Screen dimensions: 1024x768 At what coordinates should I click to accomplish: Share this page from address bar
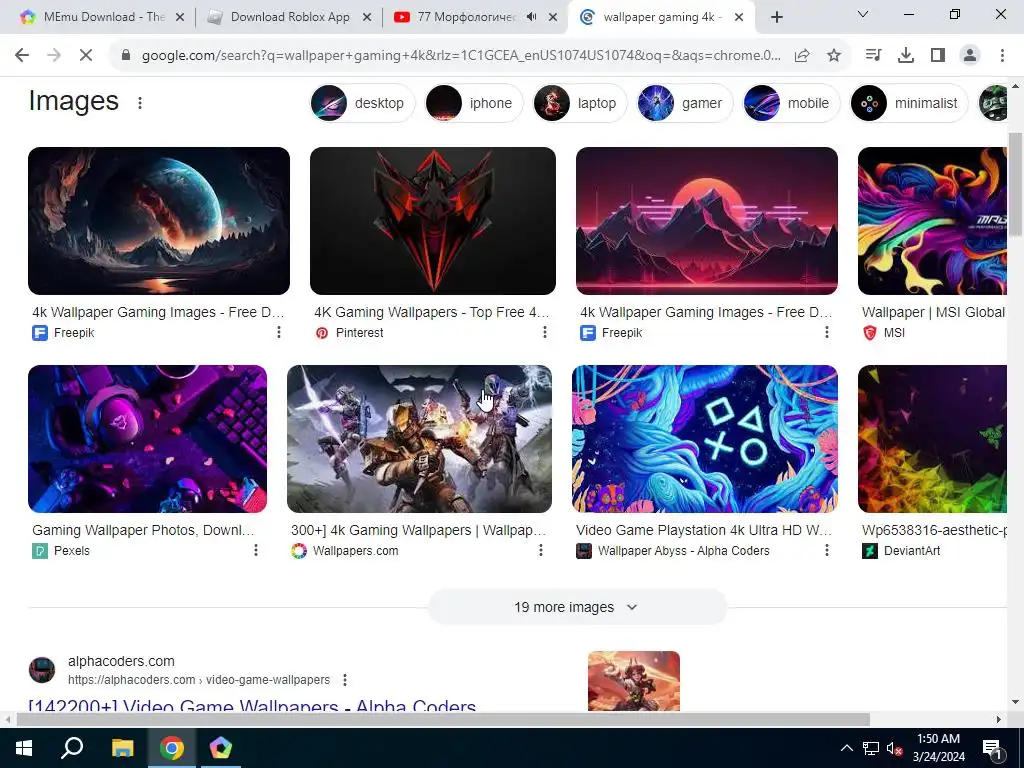(802, 56)
